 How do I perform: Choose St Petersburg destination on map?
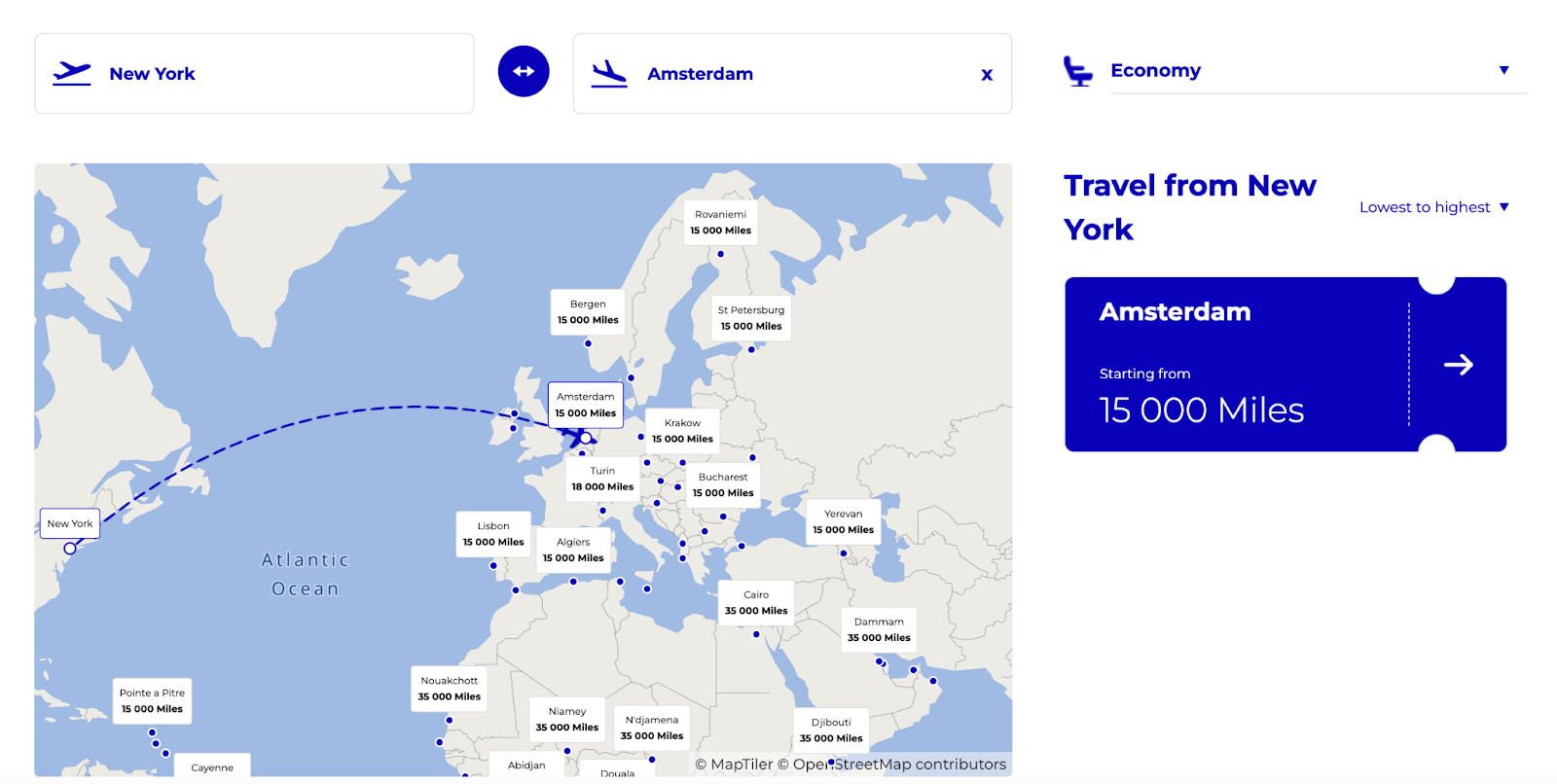[x=751, y=318]
